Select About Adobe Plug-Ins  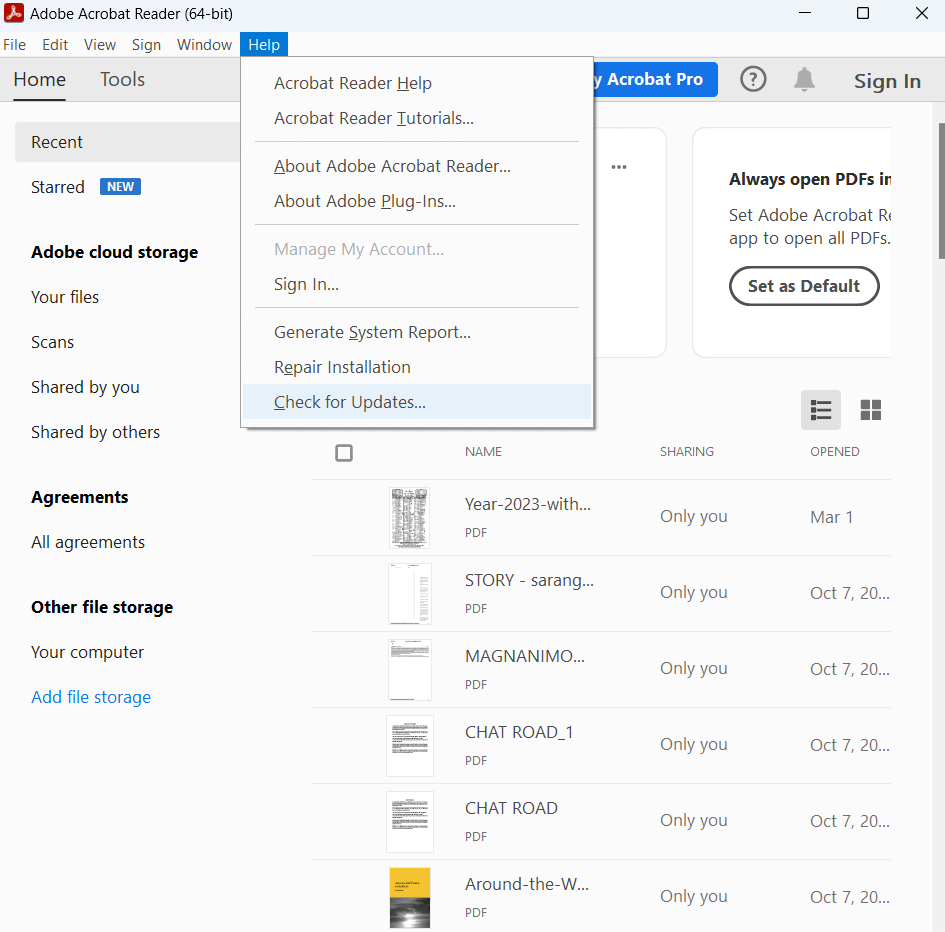(x=417, y=201)
